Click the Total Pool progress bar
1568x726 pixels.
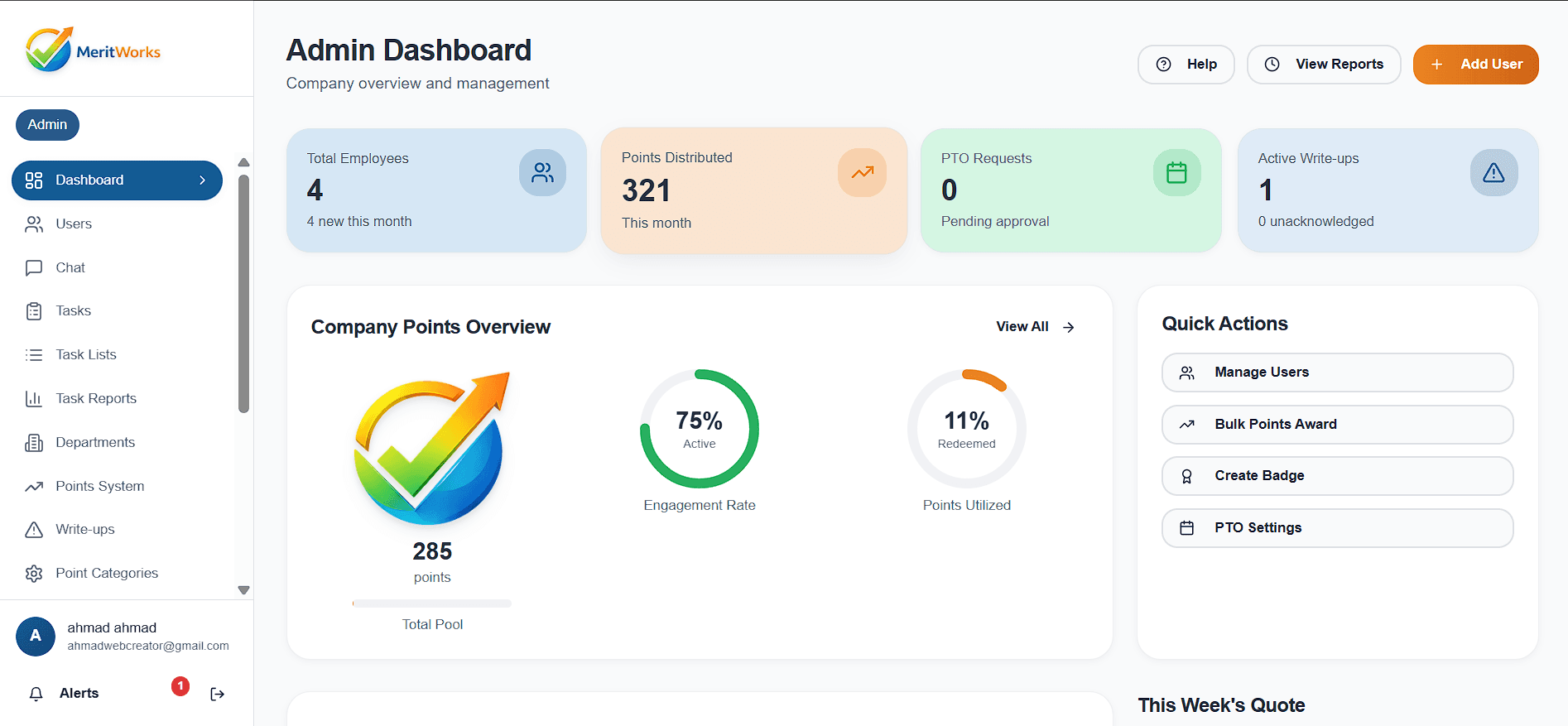click(431, 603)
